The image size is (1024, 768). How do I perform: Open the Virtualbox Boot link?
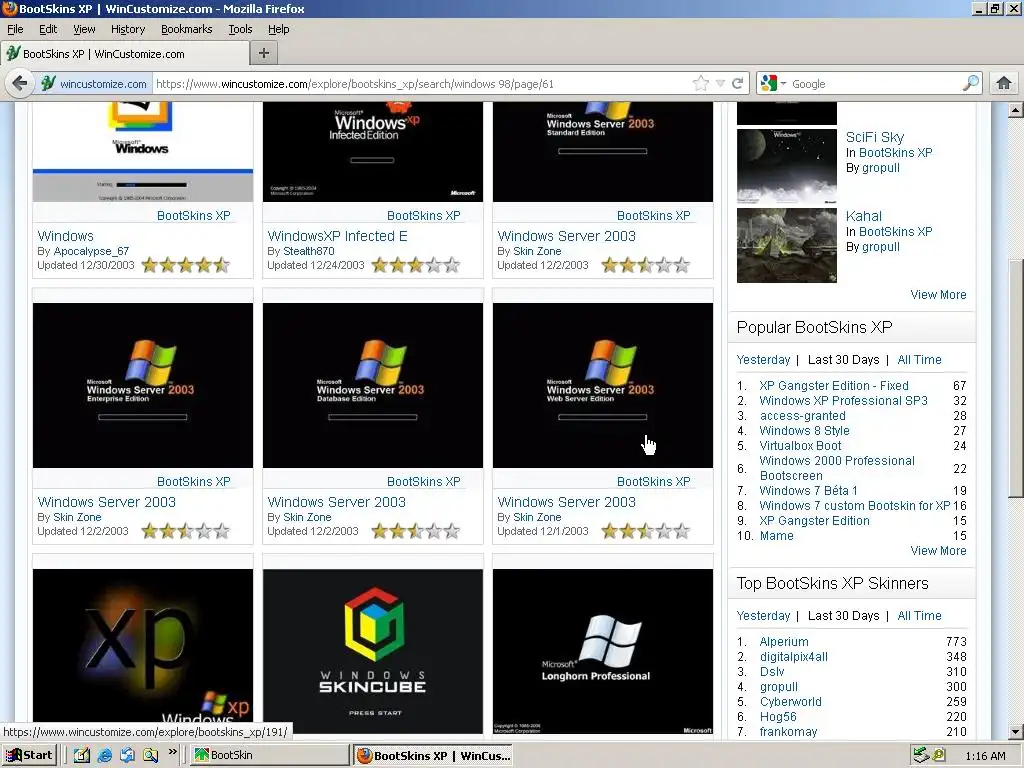point(800,446)
